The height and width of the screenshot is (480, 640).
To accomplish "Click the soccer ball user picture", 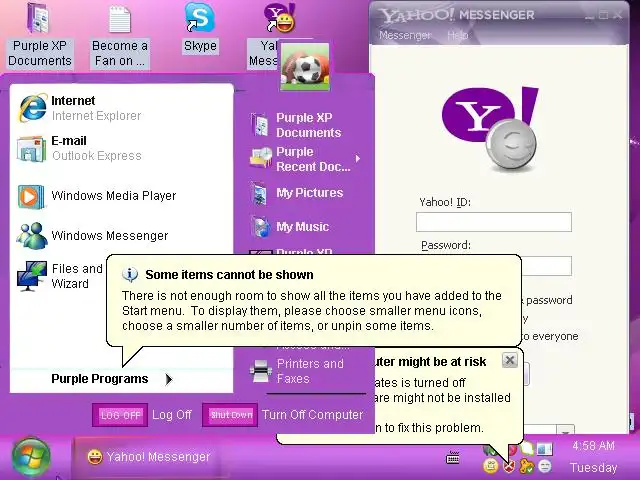I will coord(305,67).
